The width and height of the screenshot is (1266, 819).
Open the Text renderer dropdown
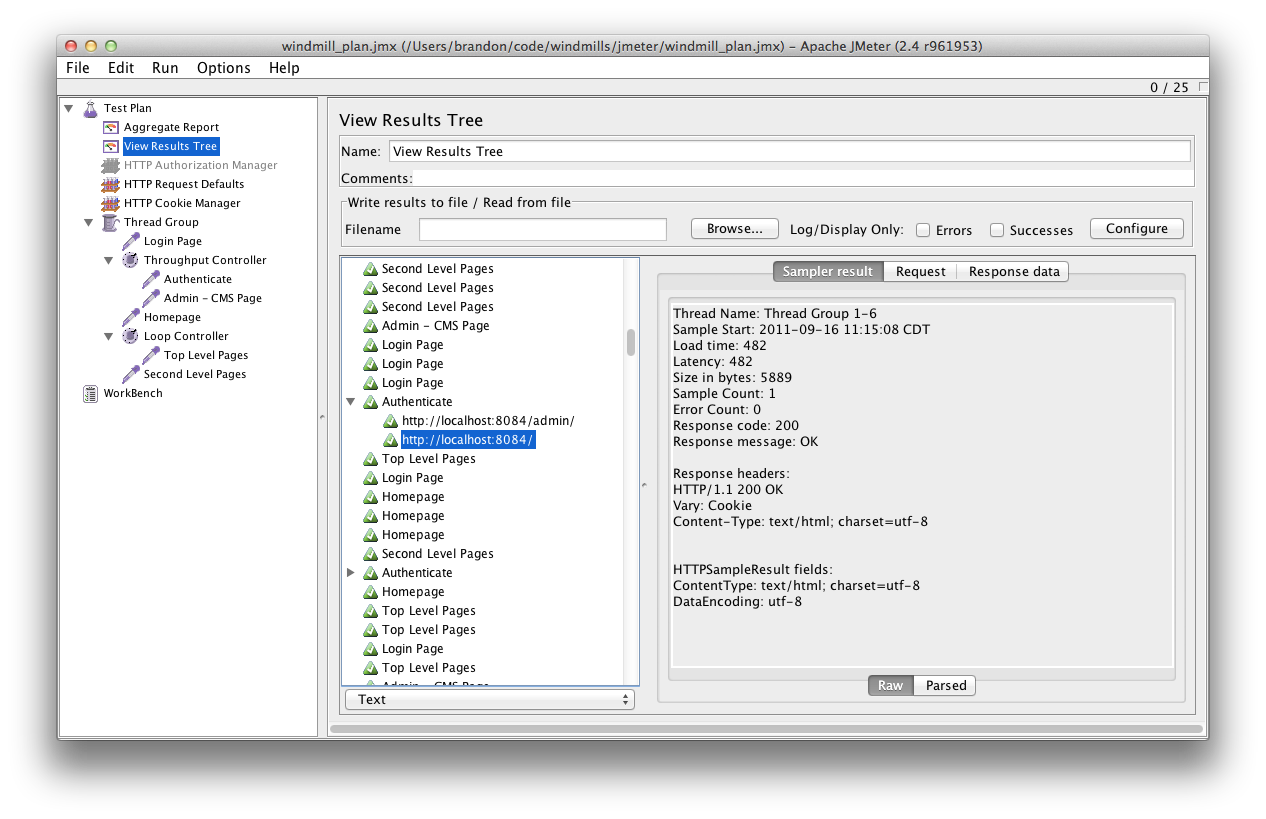[x=489, y=699]
